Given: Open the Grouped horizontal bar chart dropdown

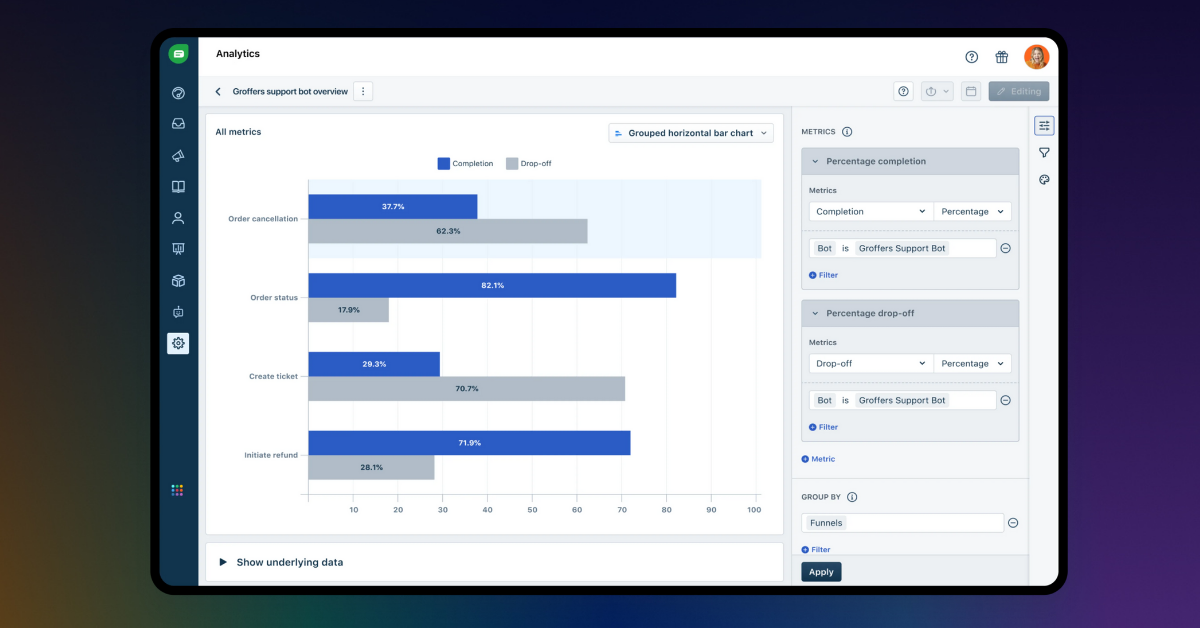Looking at the screenshot, I should [x=691, y=133].
